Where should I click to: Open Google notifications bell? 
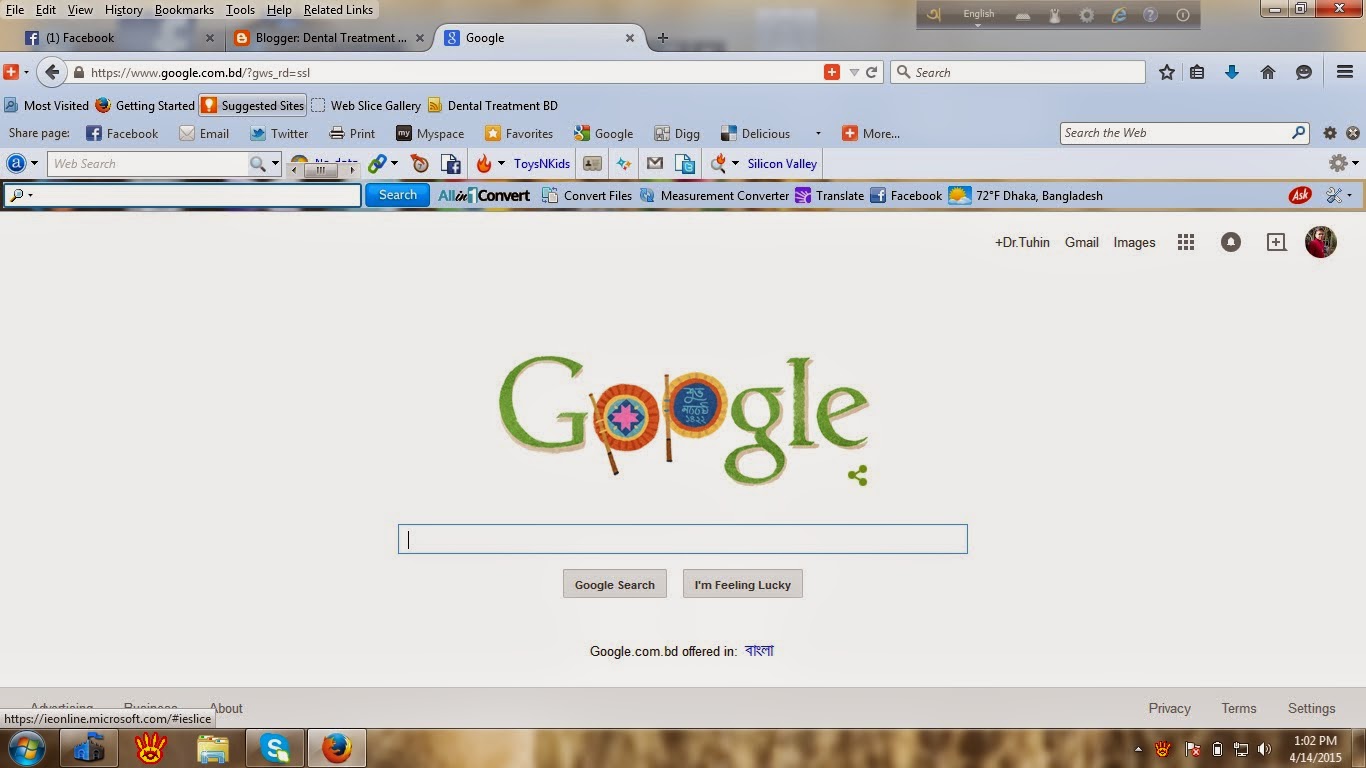[1231, 242]
